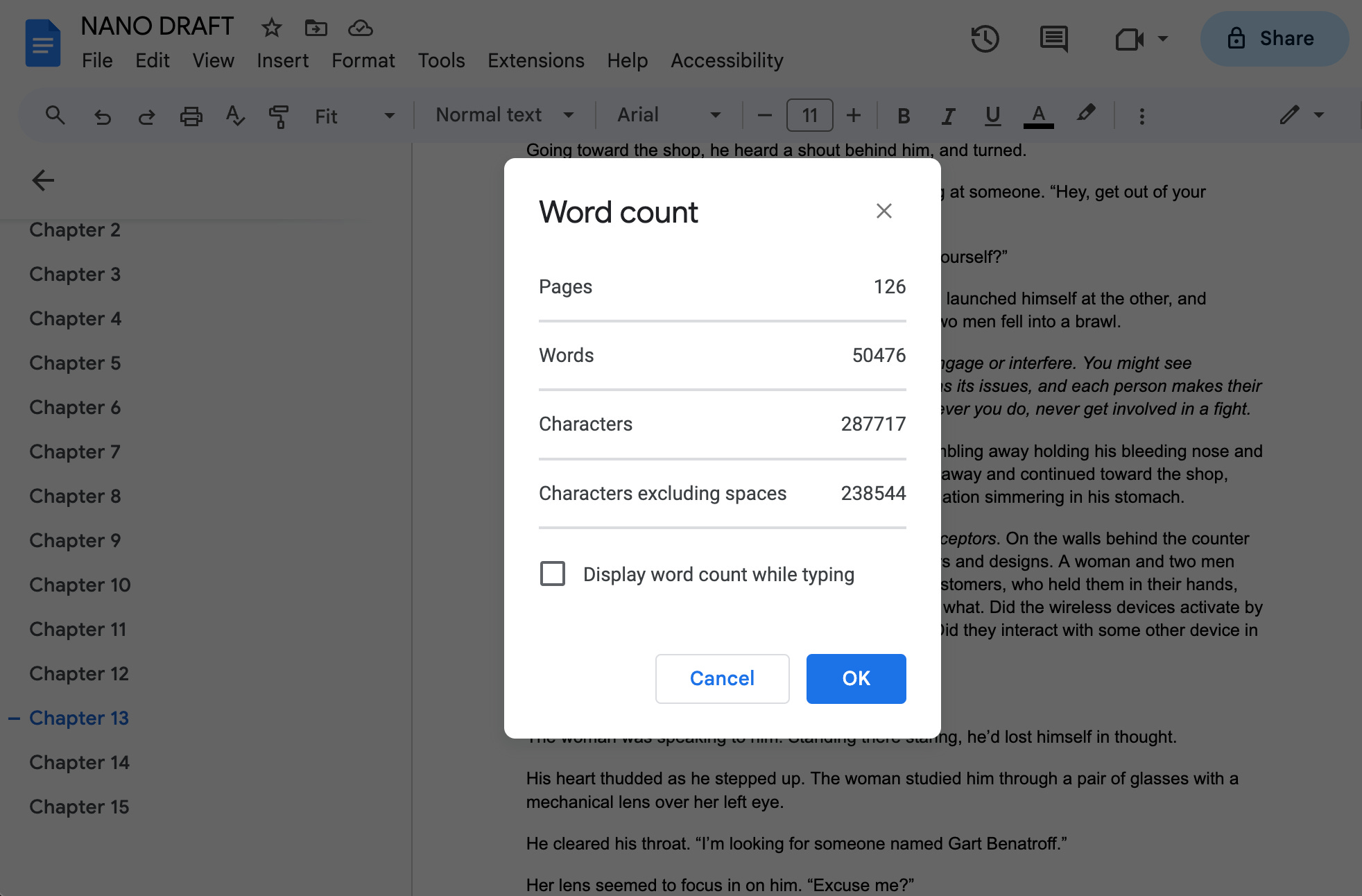The image size is (1362, 896).
Task: Start a video call with camera icon
Action: (x=1129, y=39)
